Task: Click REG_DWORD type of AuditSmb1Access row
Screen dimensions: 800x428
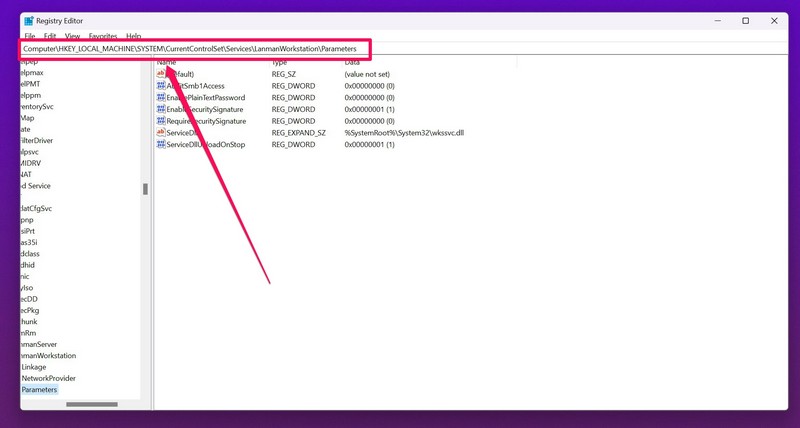Action: click(x=293, y=86)
